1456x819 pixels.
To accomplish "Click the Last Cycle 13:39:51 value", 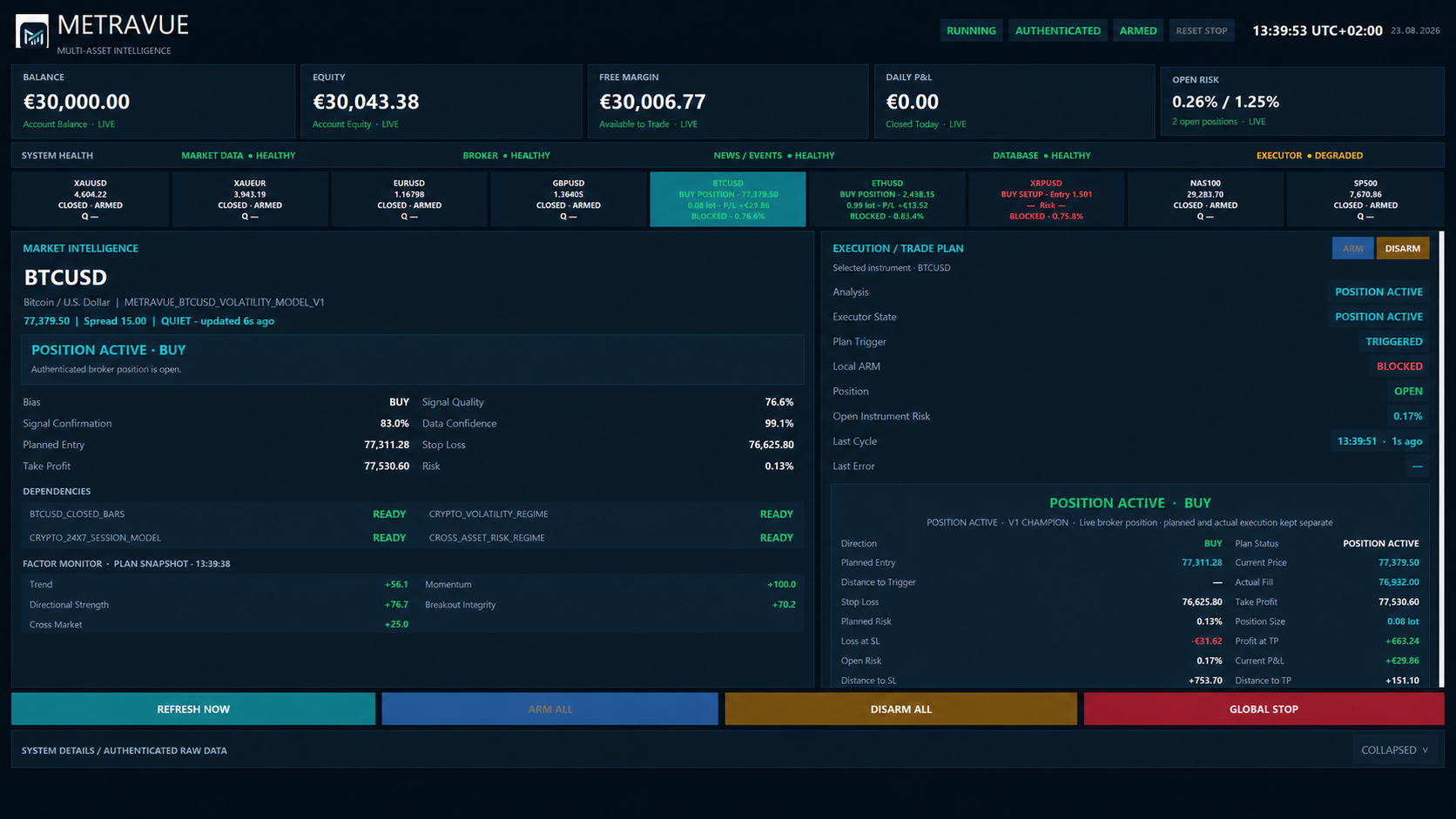I will point(1379,441).
